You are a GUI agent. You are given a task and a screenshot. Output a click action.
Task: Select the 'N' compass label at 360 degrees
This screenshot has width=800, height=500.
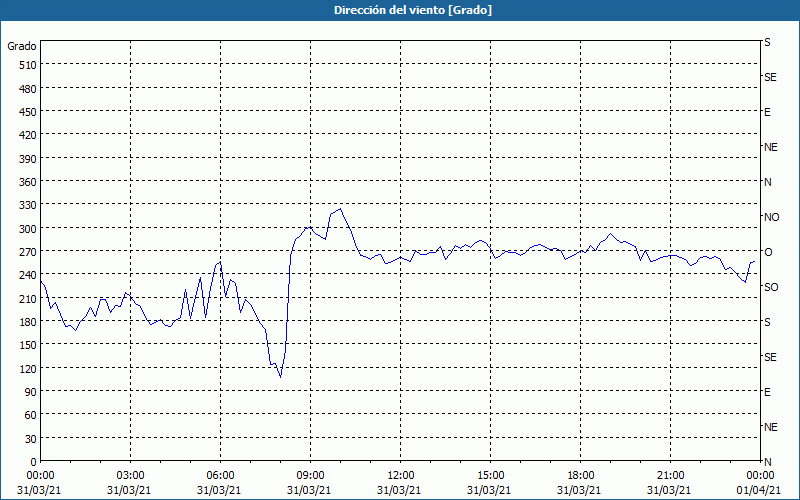(767, 182)
